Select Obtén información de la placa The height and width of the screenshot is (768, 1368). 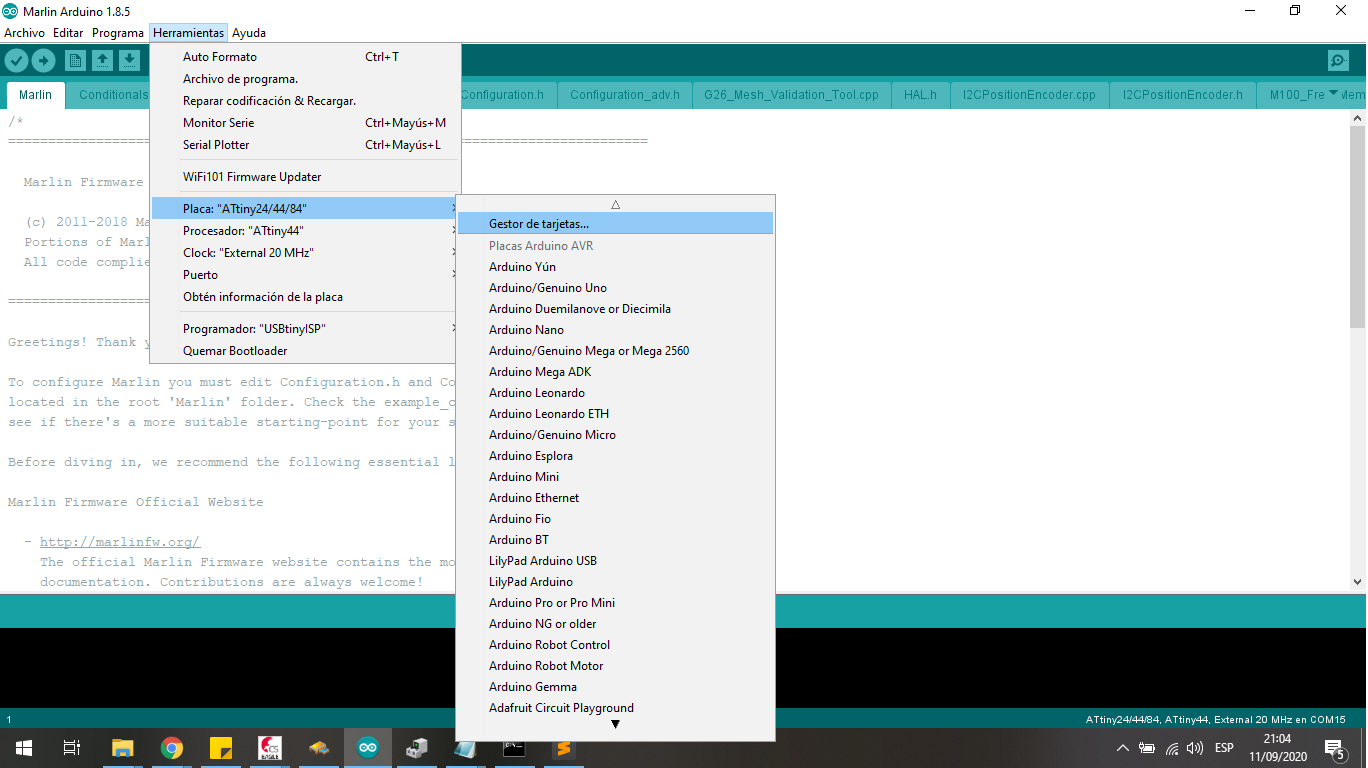point(305,297)
